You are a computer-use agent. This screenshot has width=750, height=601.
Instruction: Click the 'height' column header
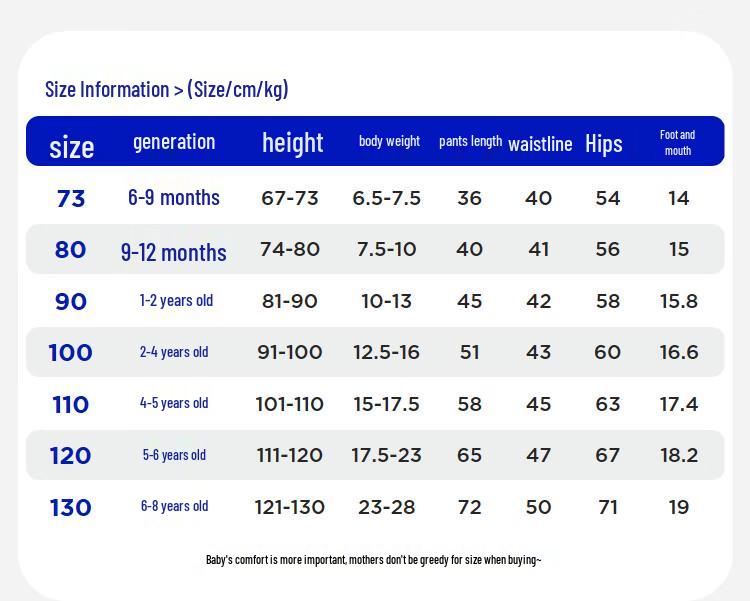pyautogui.click(x=293, y=142)
